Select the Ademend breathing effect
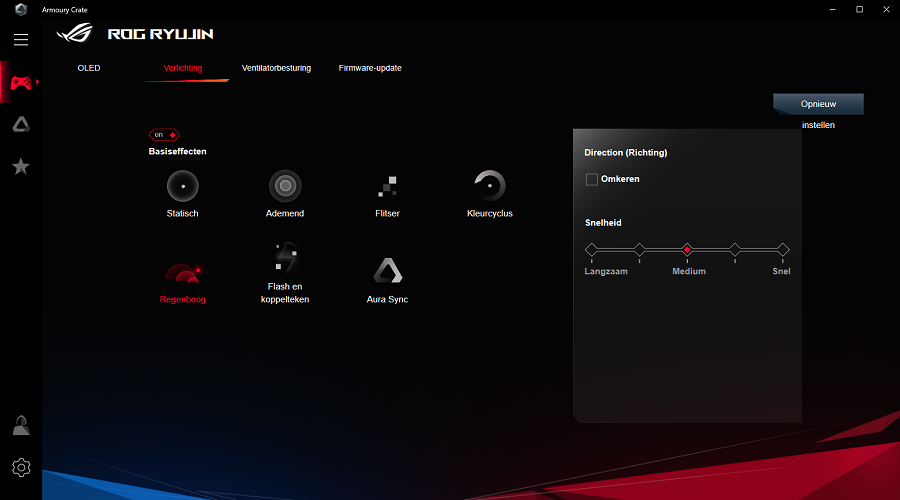The image size is (900, 500). (285, 195)
